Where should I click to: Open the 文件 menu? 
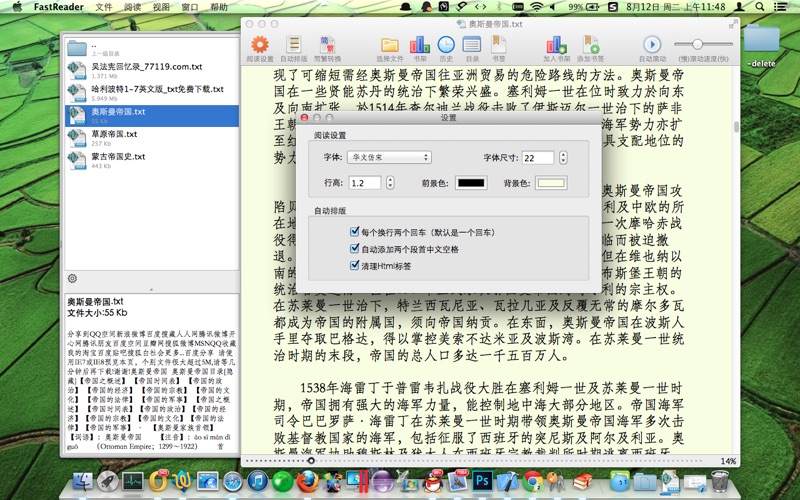click(104, 7)
